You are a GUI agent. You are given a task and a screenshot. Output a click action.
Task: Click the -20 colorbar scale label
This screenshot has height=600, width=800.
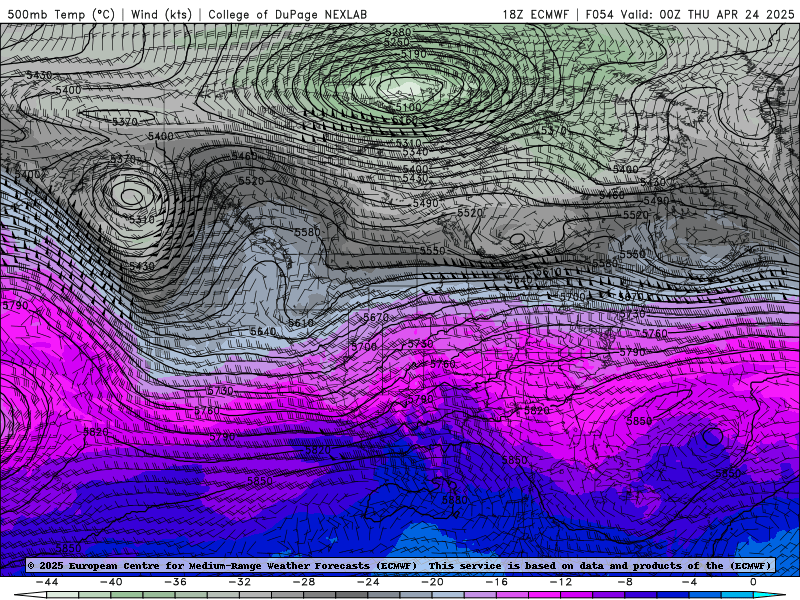432,582
